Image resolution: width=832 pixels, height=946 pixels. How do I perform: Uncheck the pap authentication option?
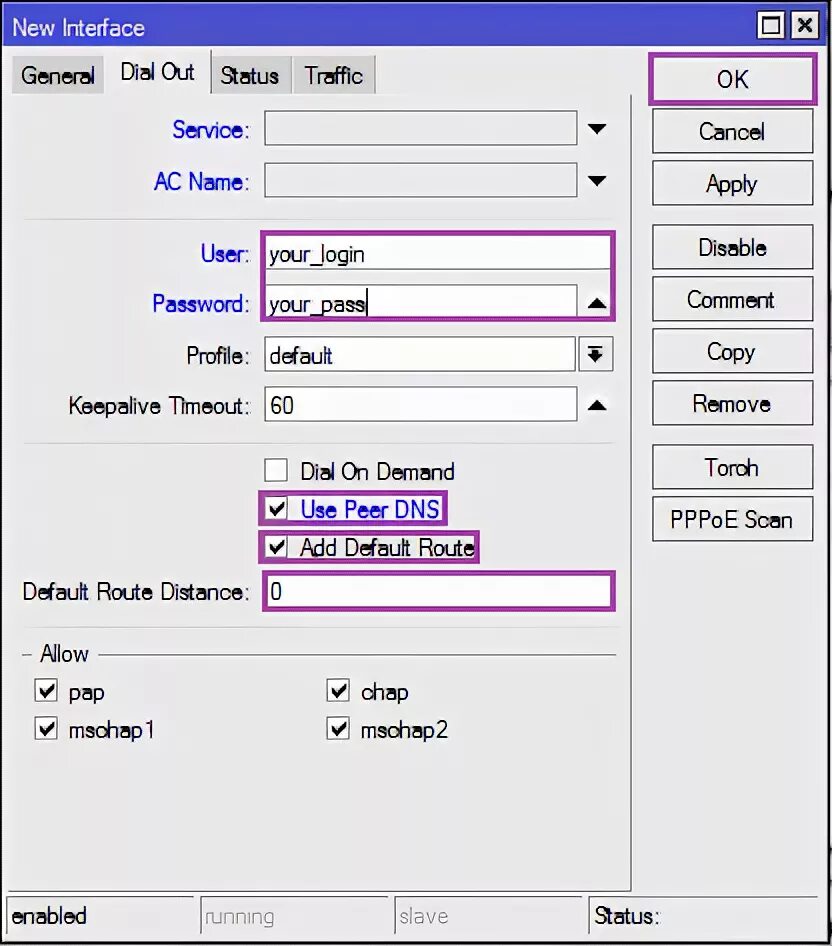click(x=46, y=690)
